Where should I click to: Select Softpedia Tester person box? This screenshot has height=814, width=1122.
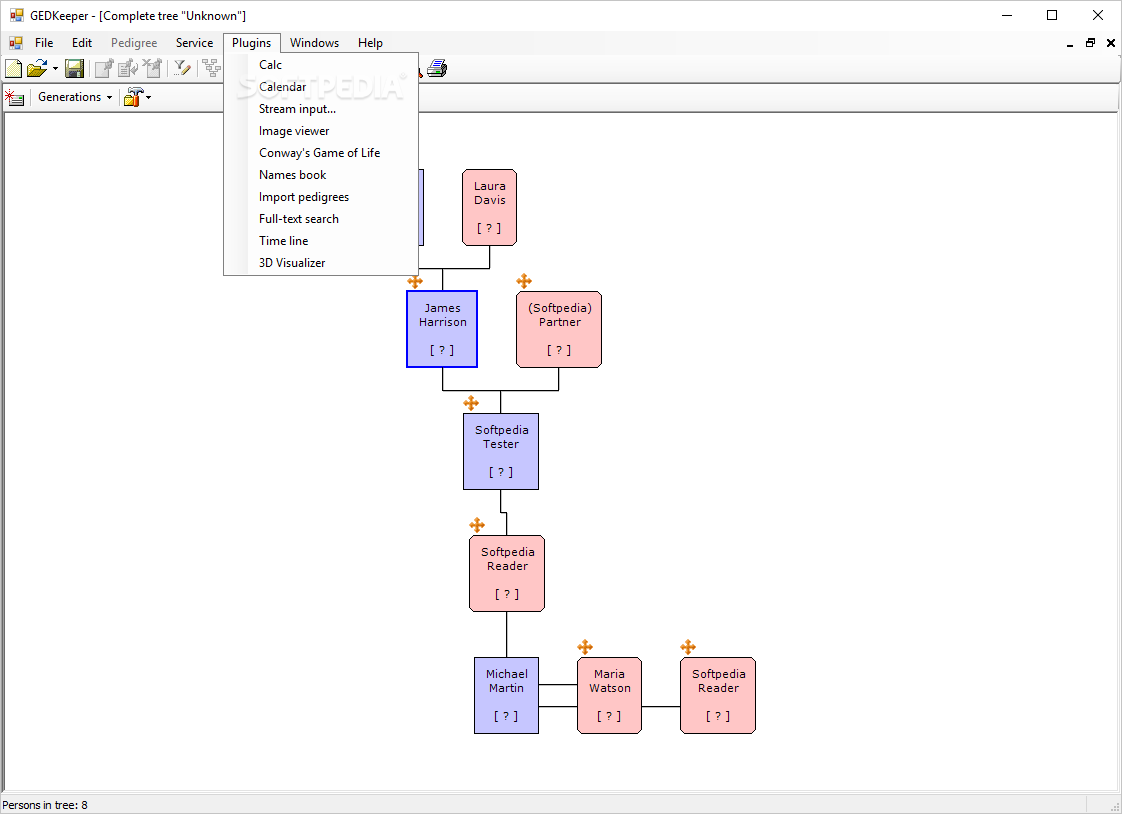pyautogui.click(x=501, y=451)
